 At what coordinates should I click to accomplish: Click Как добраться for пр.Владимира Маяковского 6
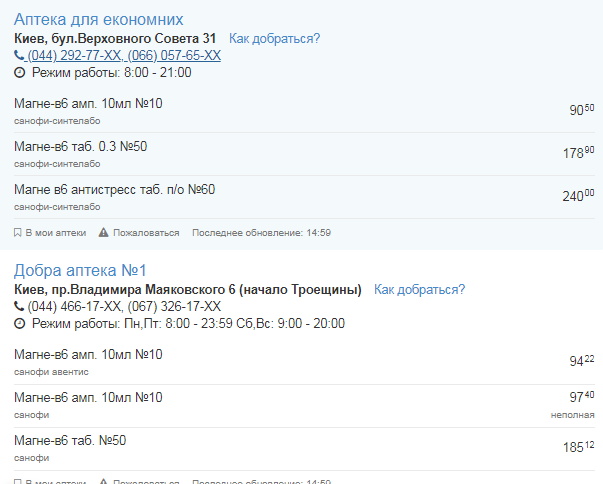coord(419,289)
